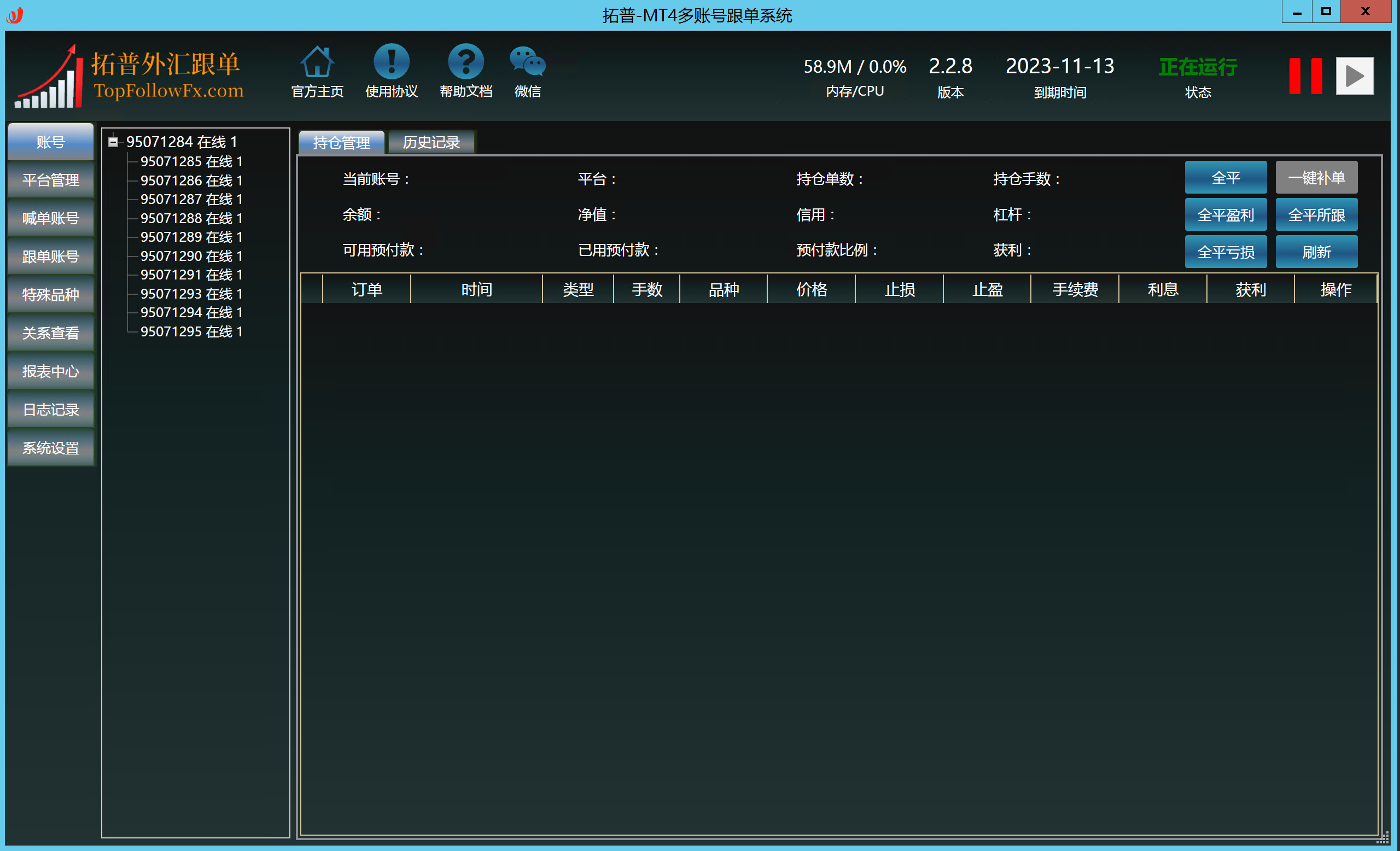Click the 使用协议 exclamation icon

391,61
